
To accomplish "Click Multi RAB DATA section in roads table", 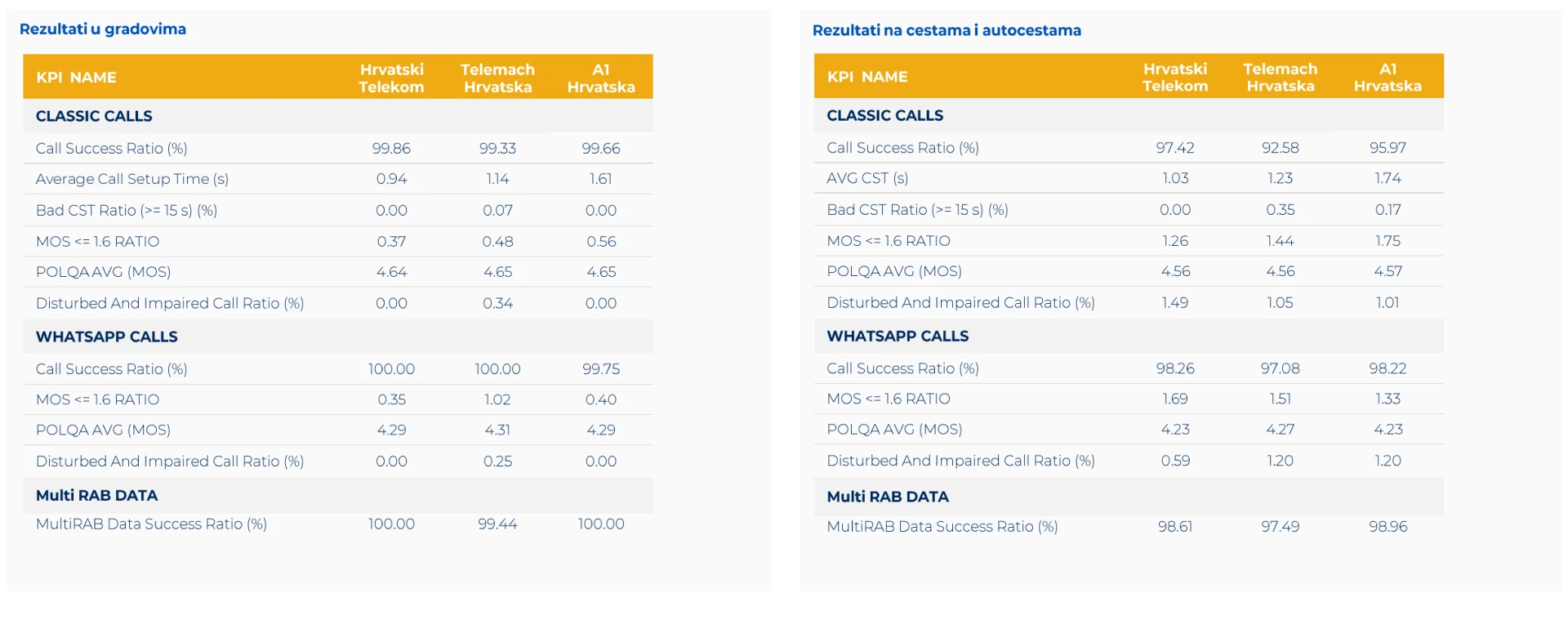I will (888, 497).
